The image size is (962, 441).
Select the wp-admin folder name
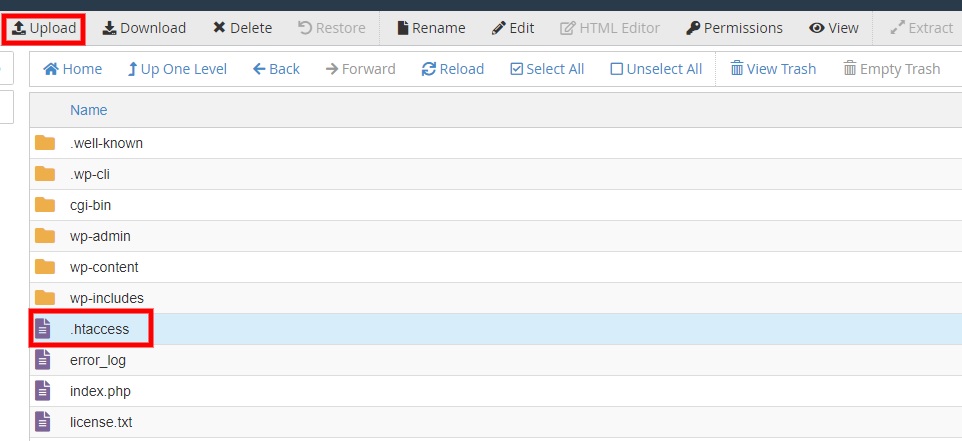point(100,236)
